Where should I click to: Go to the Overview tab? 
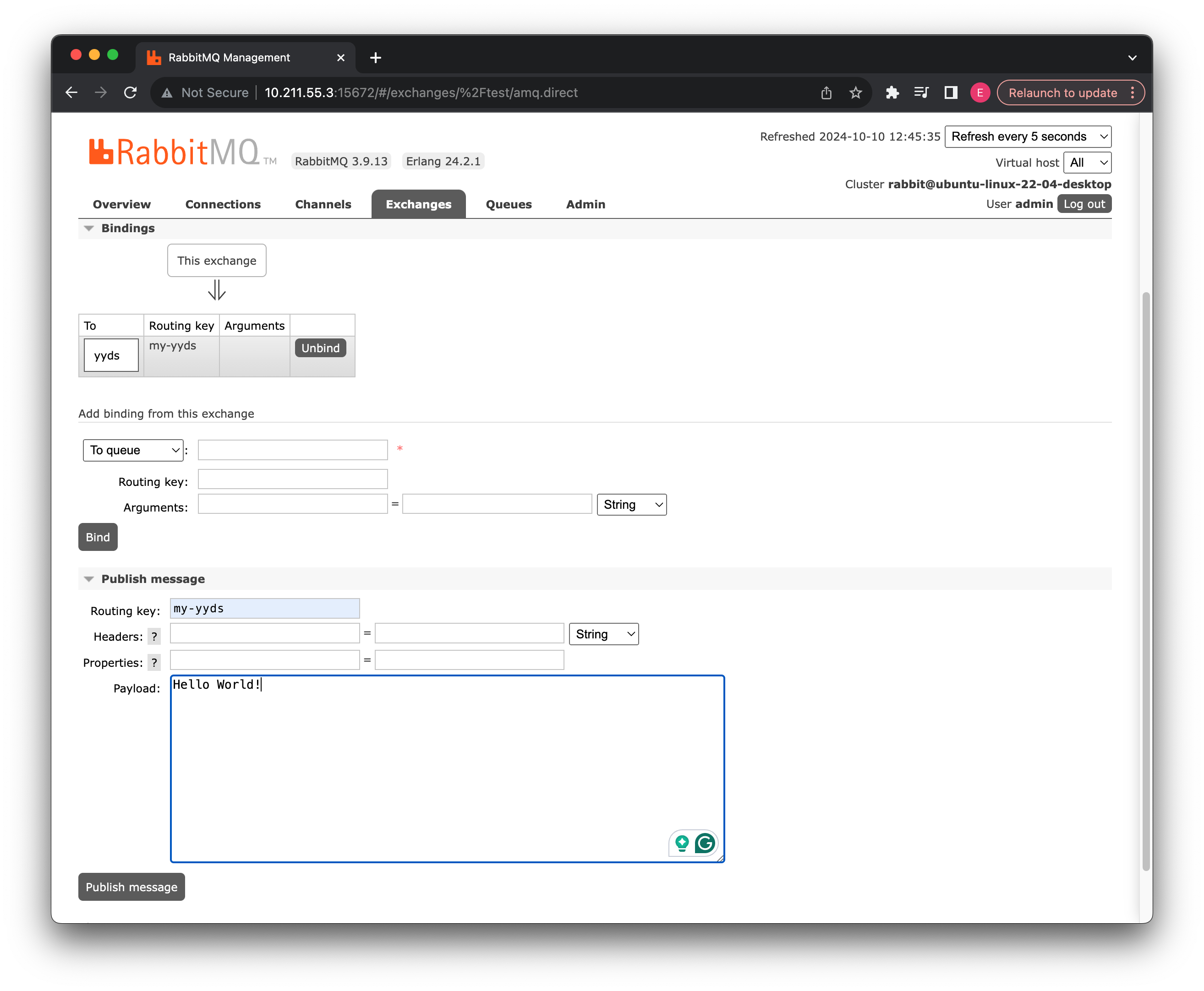coord(122,204)
